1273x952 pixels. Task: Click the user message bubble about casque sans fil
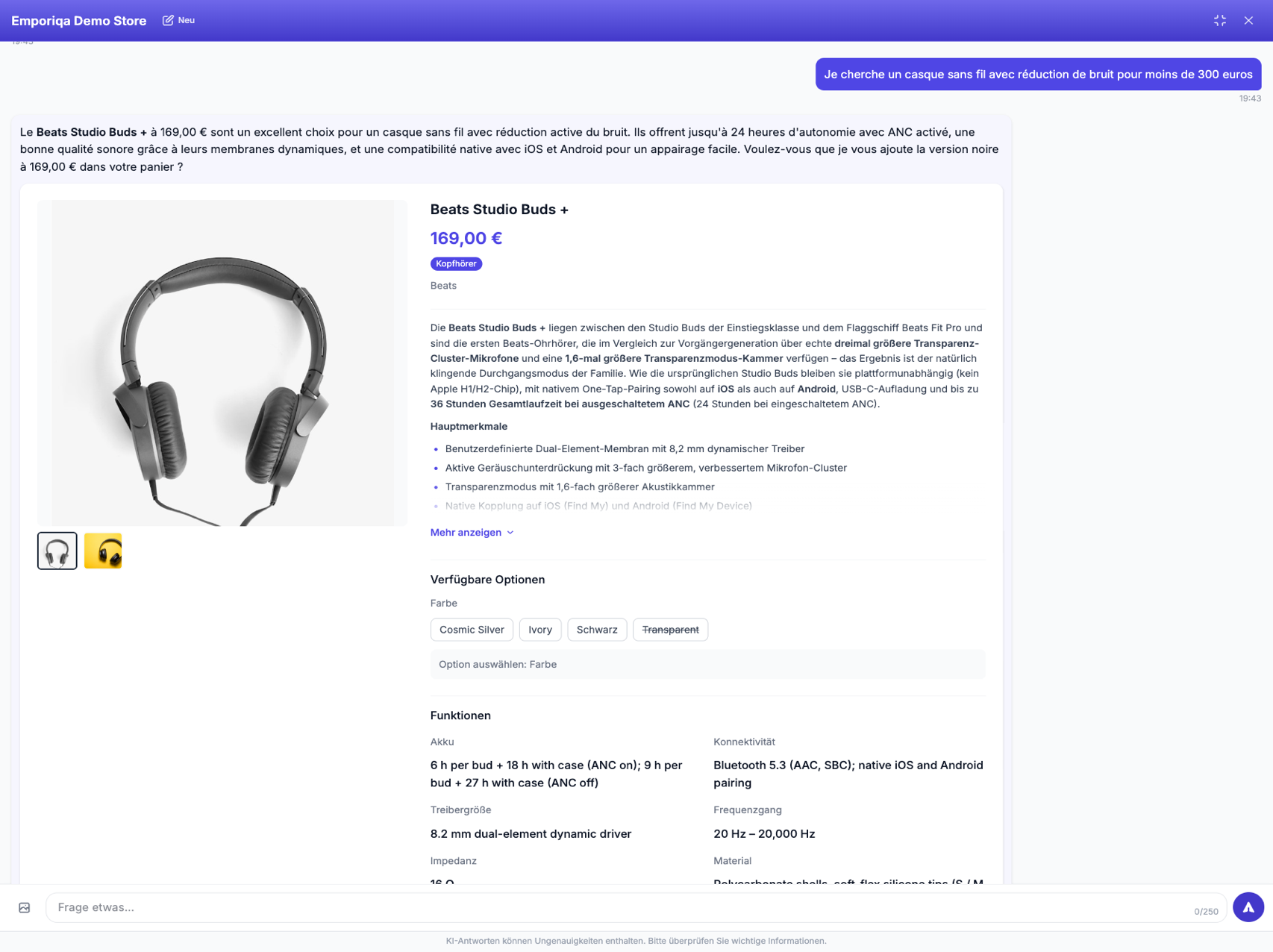[x=1038, y=74]
